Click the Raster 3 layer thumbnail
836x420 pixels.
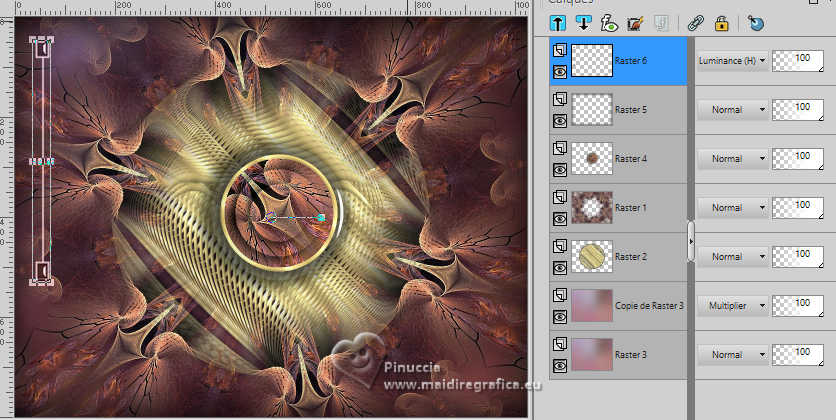coord(592,355)
